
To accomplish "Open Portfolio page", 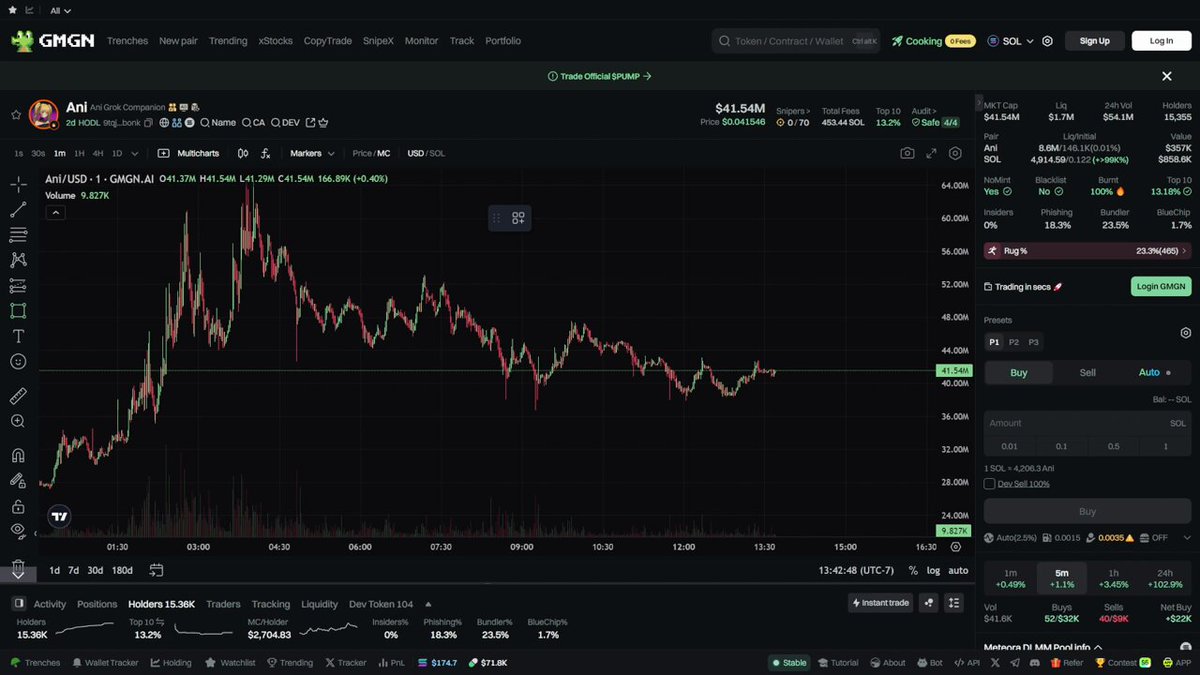I will pos(503,41).
